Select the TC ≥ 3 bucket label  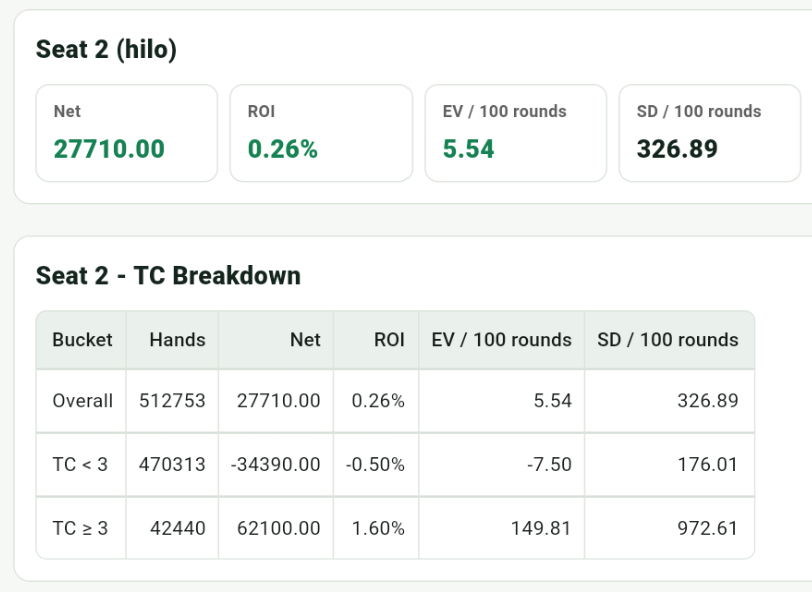(x=80, y=528)
